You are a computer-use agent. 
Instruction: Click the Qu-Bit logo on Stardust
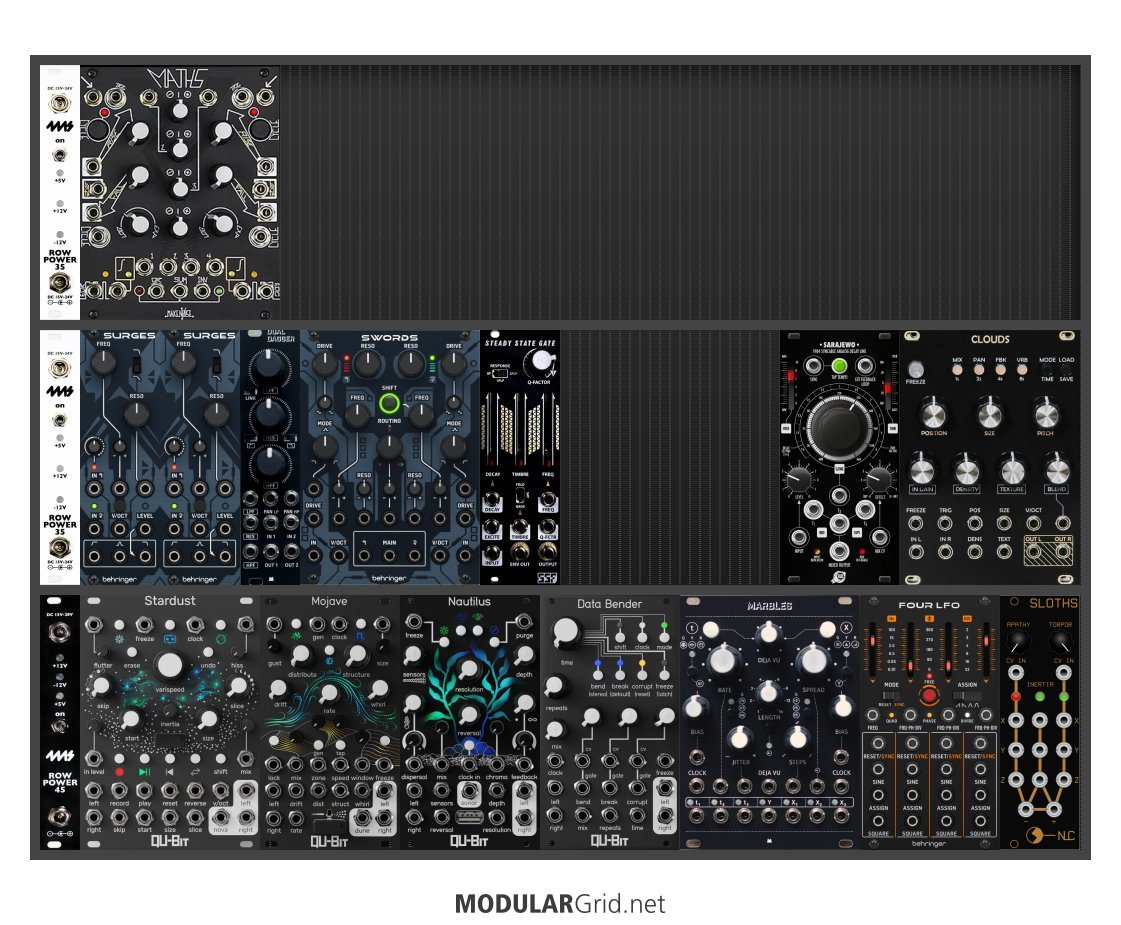(x=169, y=841)
